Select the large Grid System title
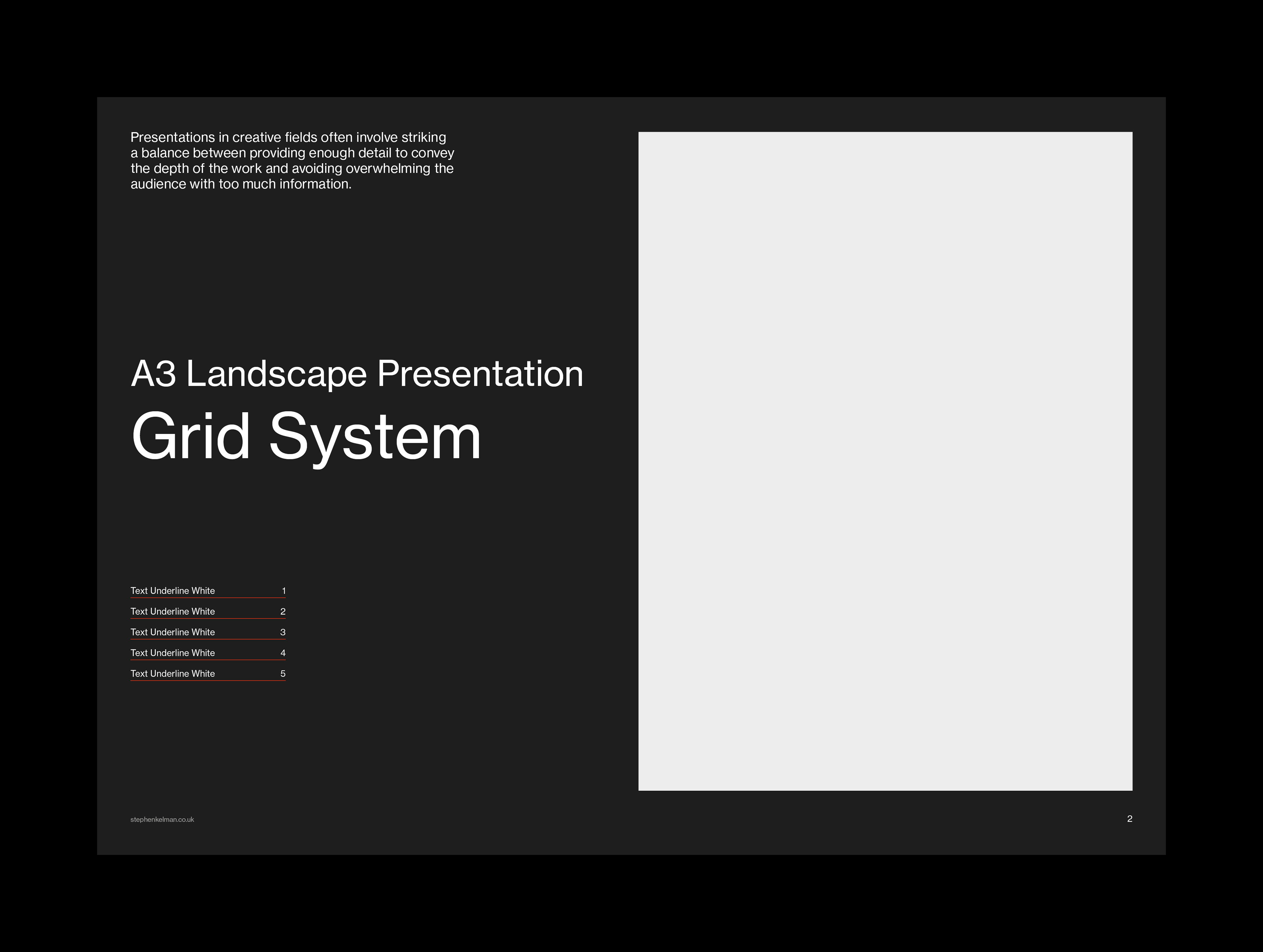This screenshot has height=952, width=1263. [x=306, y=437]
